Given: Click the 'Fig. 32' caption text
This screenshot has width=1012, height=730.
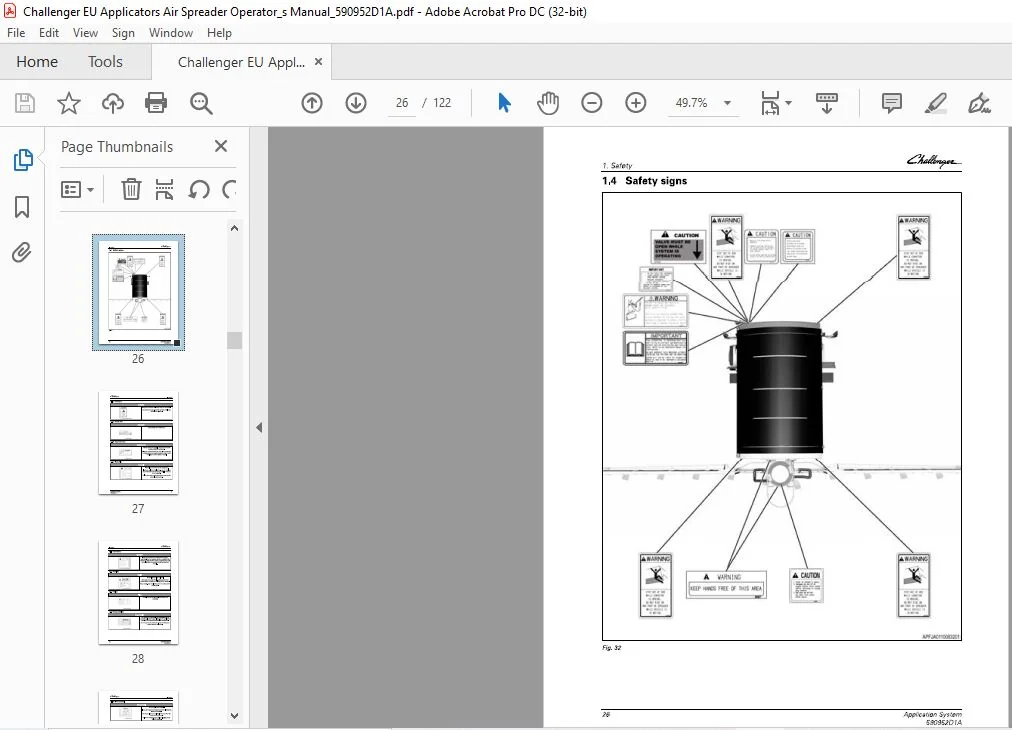Looking at the screenshot, I should (x=611, y=647).
